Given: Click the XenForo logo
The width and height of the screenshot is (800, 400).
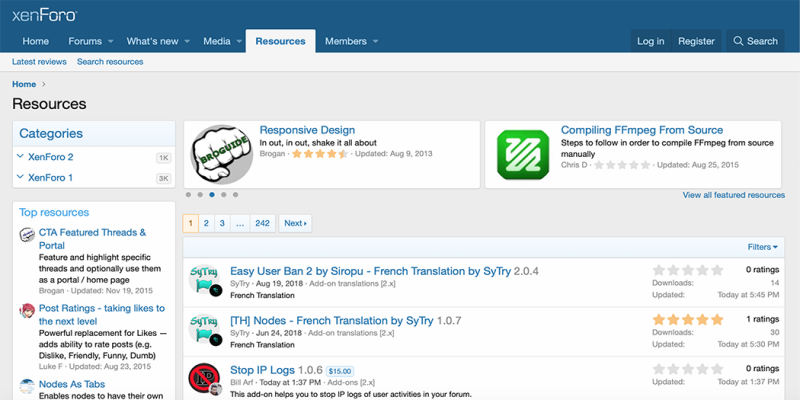Looking at the screenshot, I should [44, 15].
